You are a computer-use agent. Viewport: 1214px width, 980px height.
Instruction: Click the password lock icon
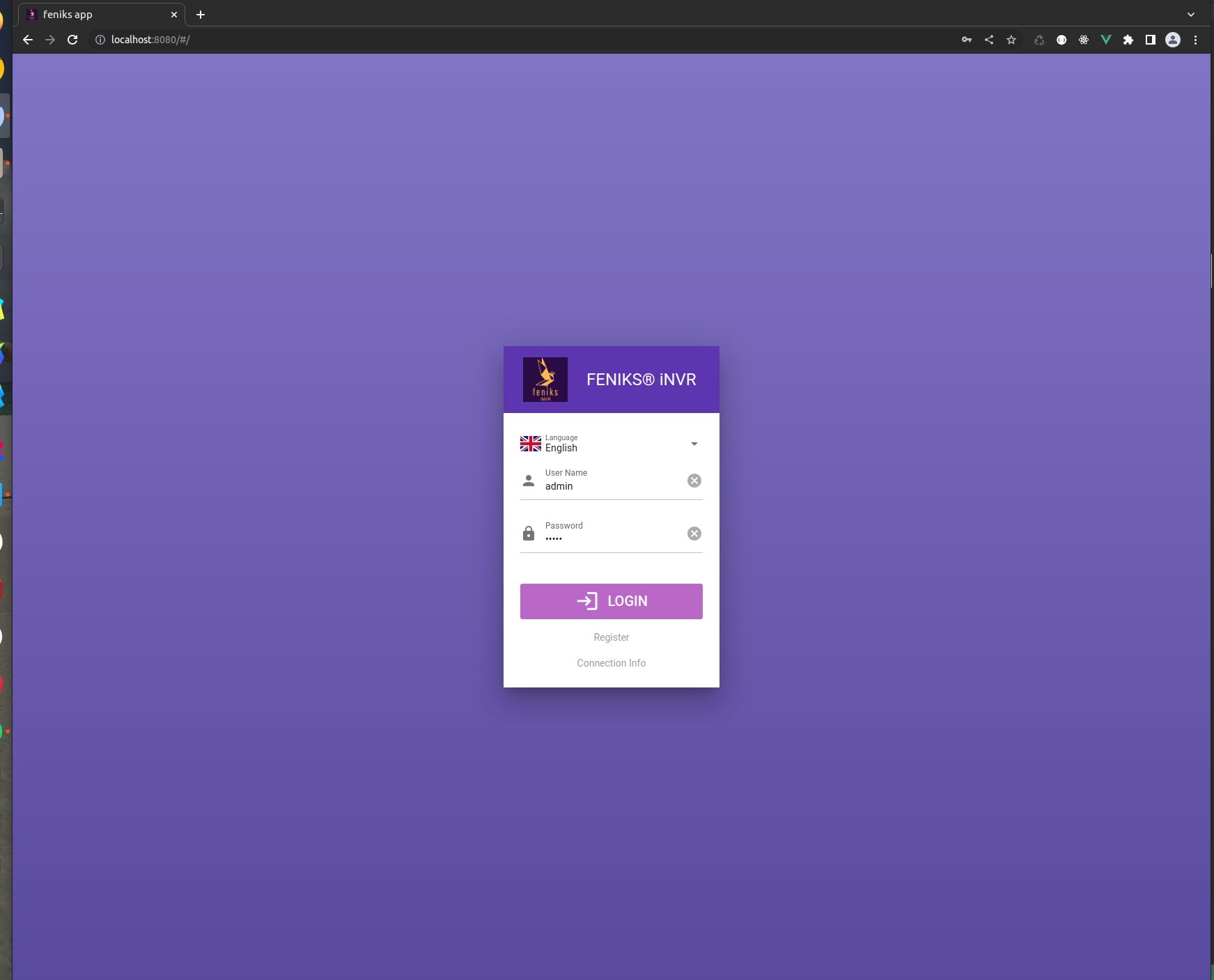[x=529, y=534]
